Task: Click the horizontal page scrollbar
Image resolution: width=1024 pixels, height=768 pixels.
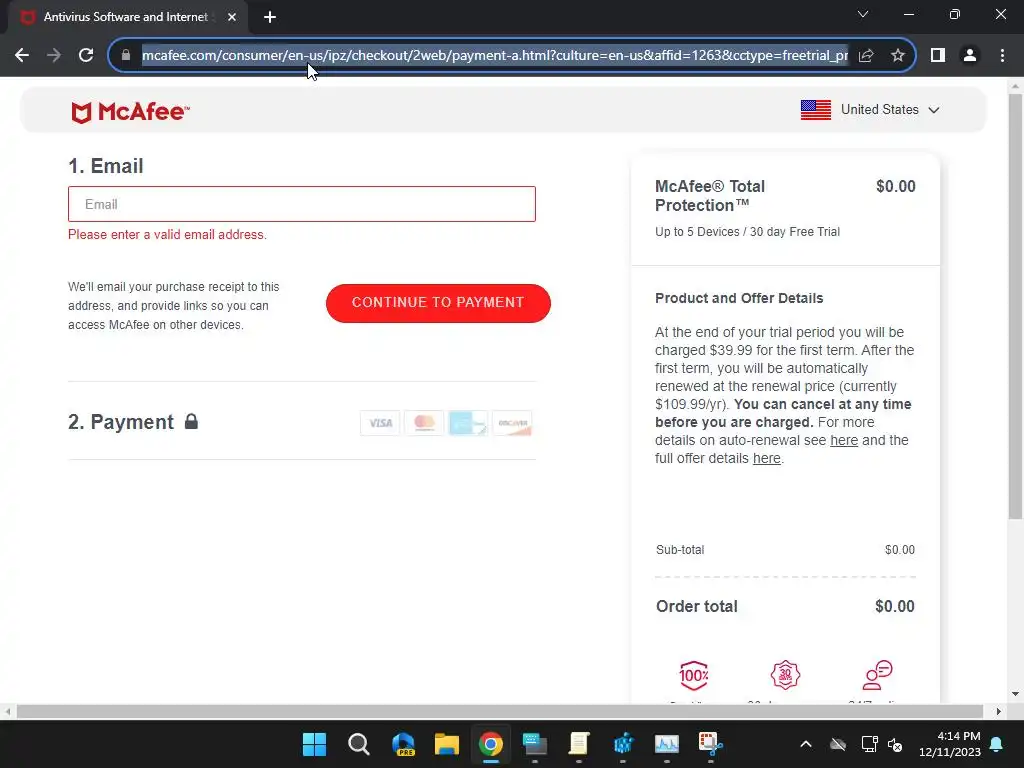Action: pyautogui.click(x=500, y=711)
